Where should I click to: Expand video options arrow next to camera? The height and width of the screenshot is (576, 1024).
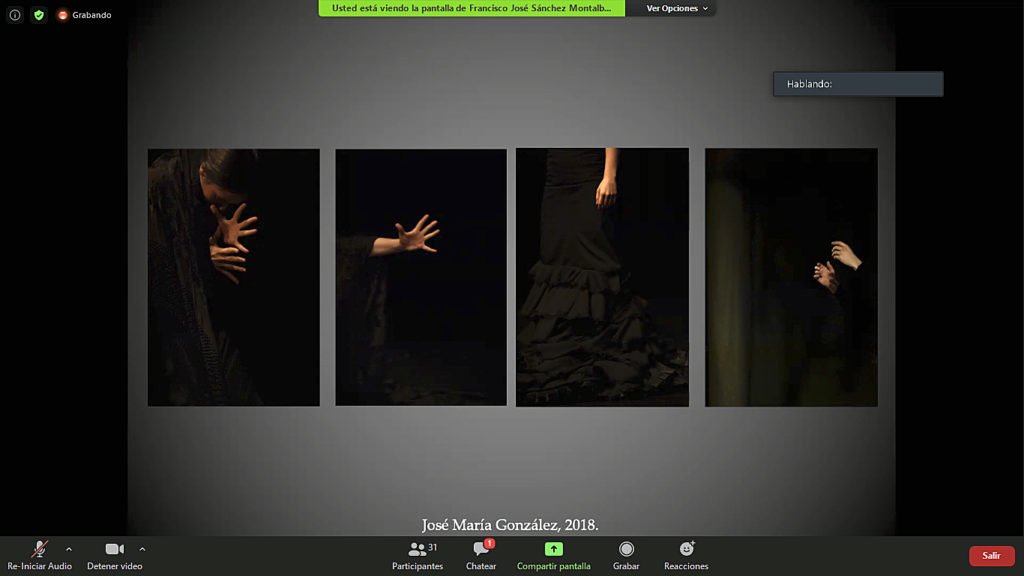coord(142,549)
